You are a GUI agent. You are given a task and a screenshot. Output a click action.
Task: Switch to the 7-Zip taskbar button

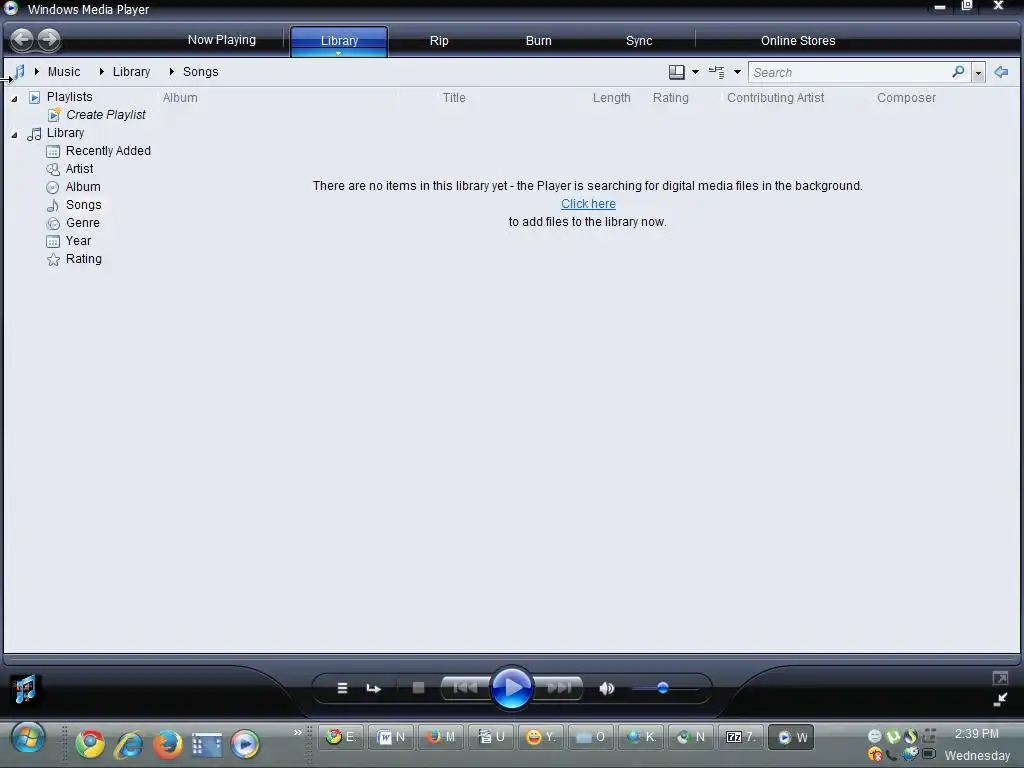point(741,737)
